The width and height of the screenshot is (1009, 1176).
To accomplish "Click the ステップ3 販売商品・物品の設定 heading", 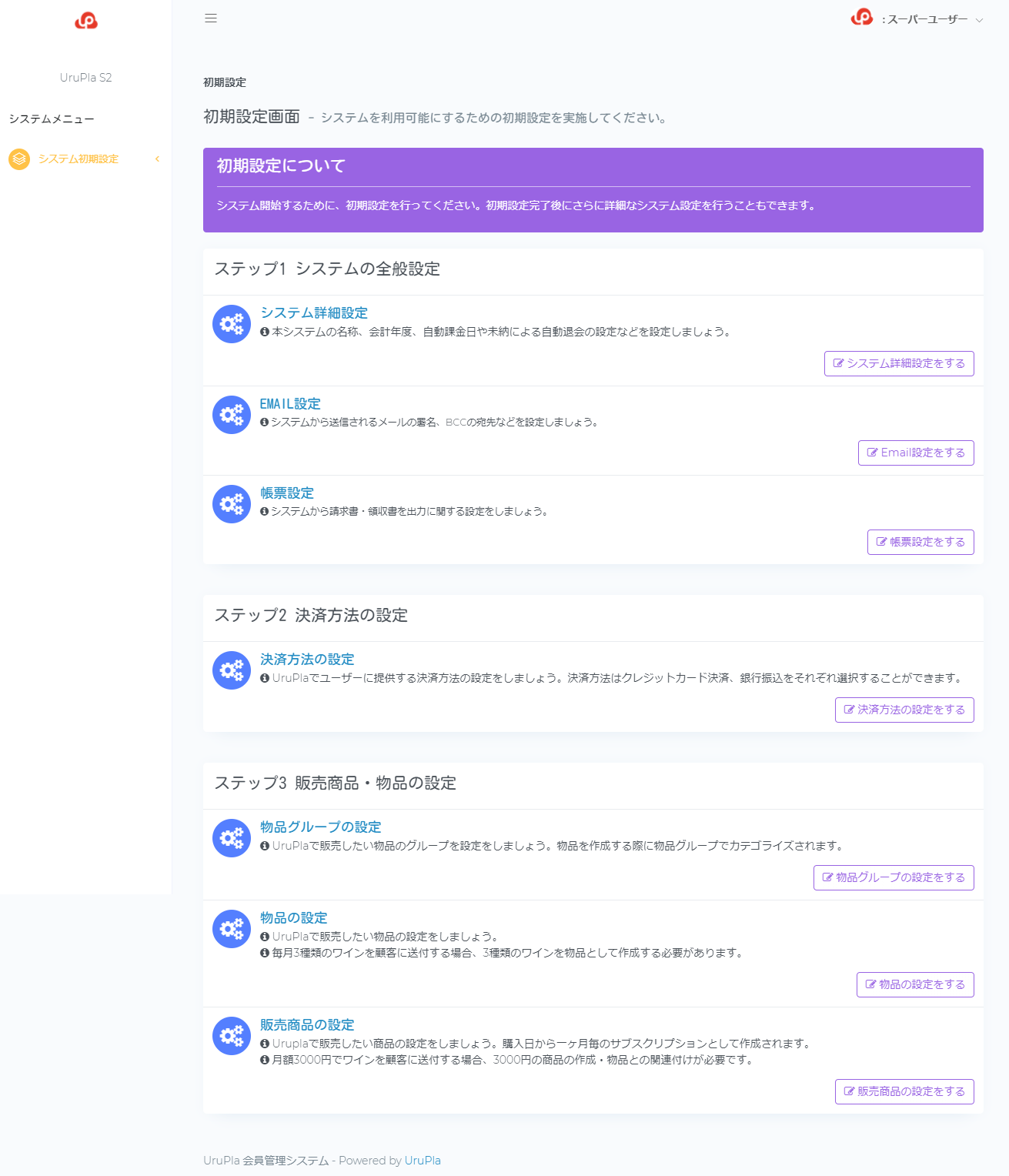I will click(x=336, y=783).
